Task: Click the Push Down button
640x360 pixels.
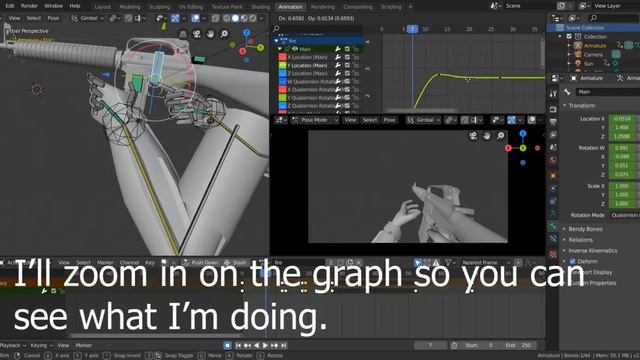Action: click(202, 262)
